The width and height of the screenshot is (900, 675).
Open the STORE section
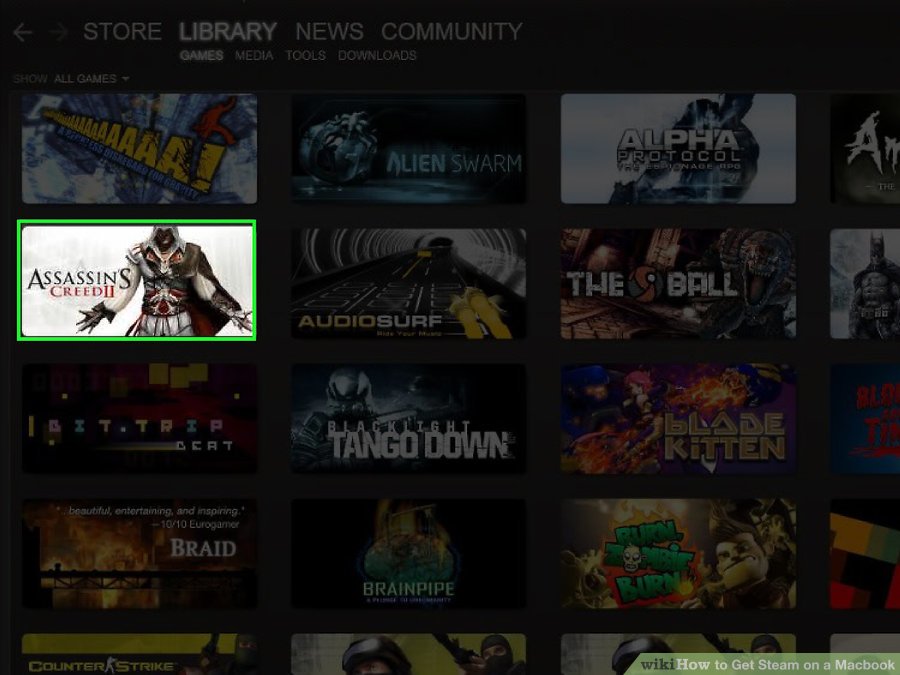[x=122, y=32]
